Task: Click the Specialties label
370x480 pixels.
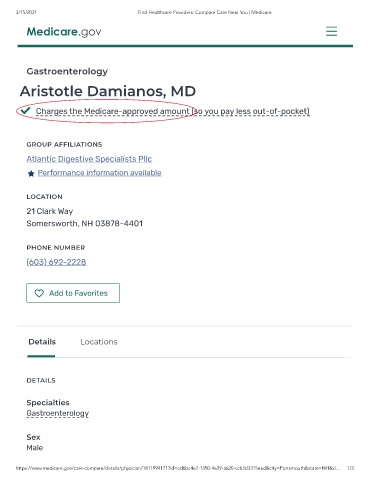Action: 48,403
